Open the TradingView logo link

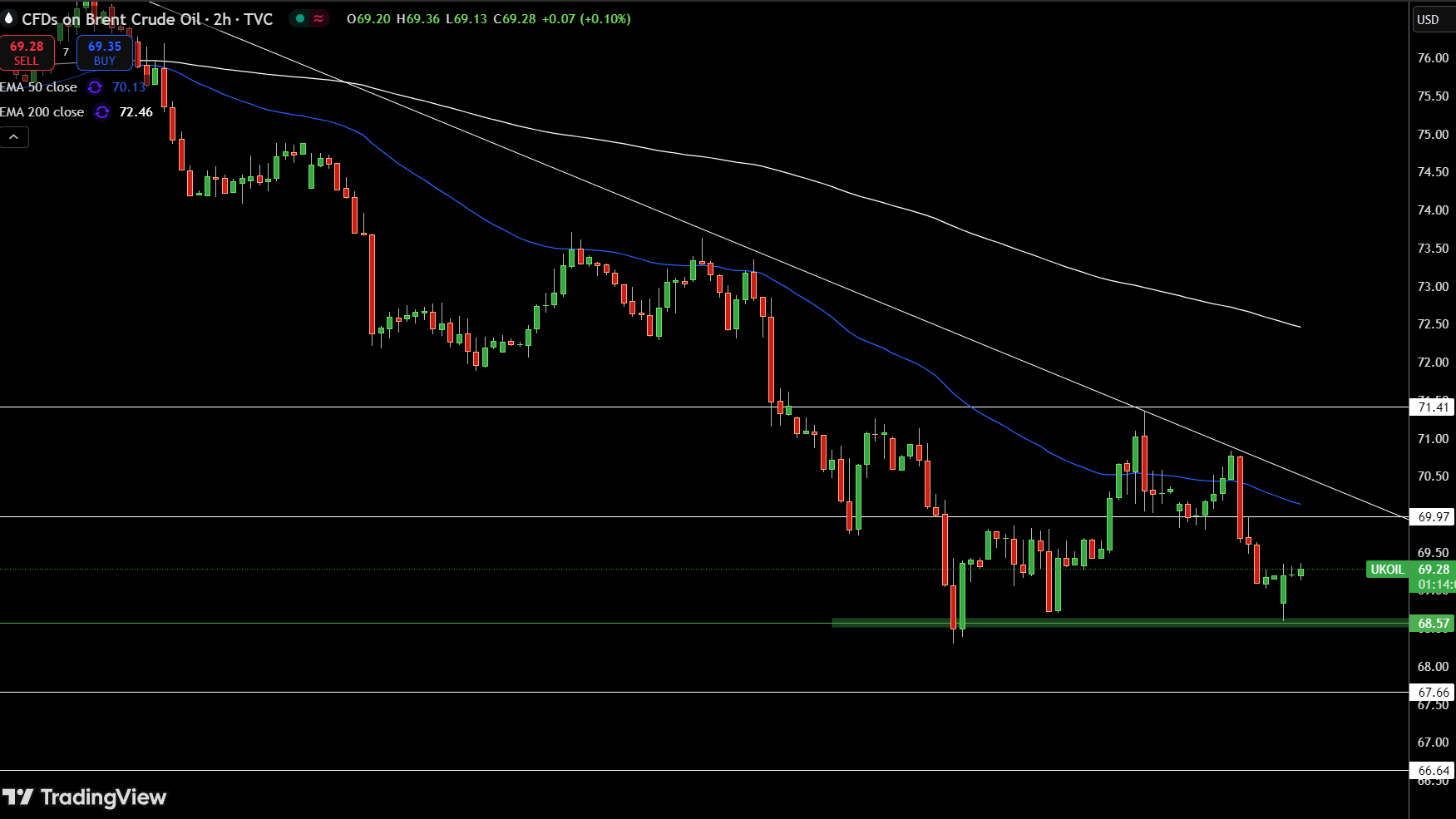click(x=85, y=797)
